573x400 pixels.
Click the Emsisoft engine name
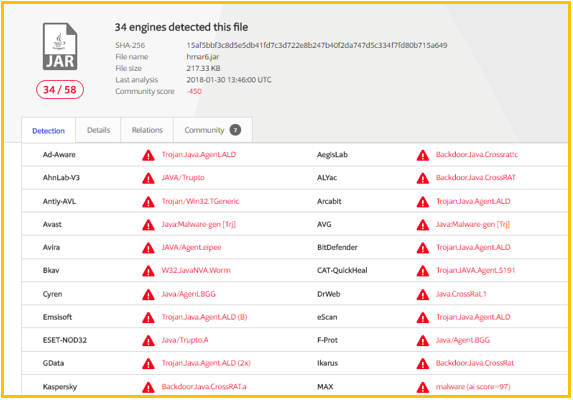(x=57, y=317)
